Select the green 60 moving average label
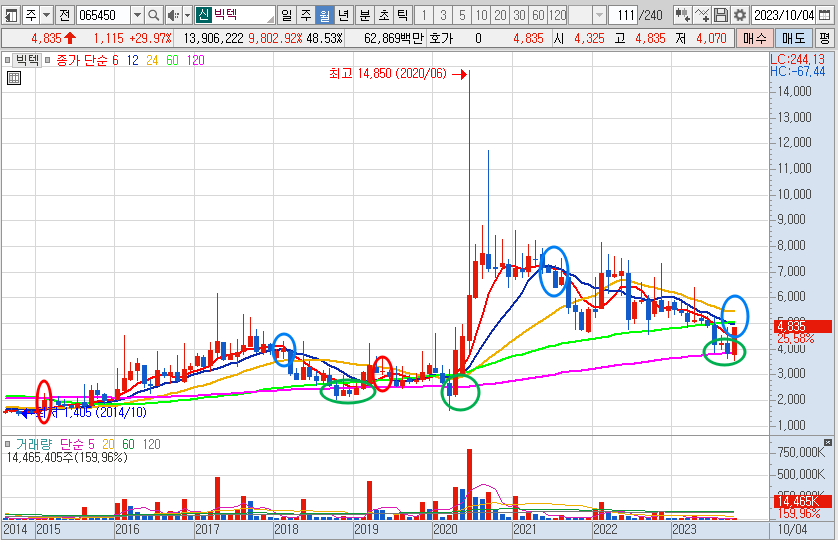The width and height of the screenshot is (838, 540). coord(172,60)
